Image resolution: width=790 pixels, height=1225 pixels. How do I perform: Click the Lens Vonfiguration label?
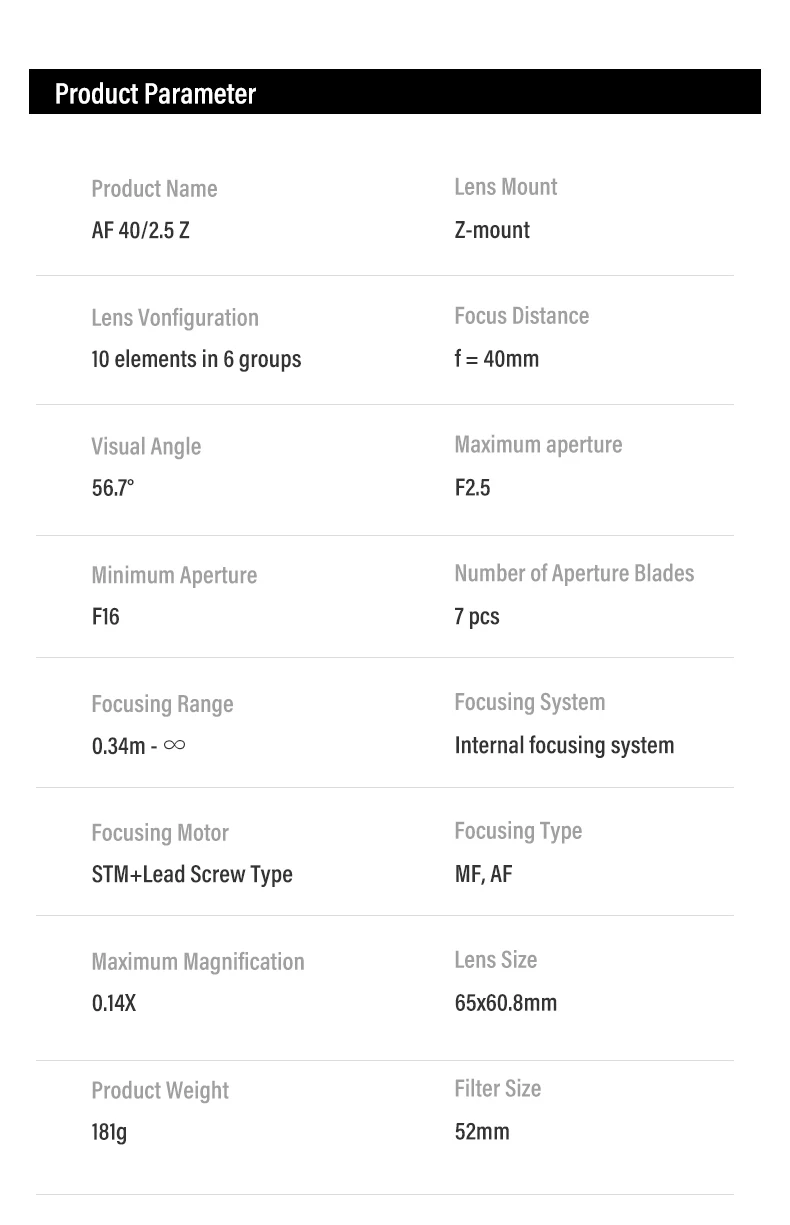[x=175, y=318]
